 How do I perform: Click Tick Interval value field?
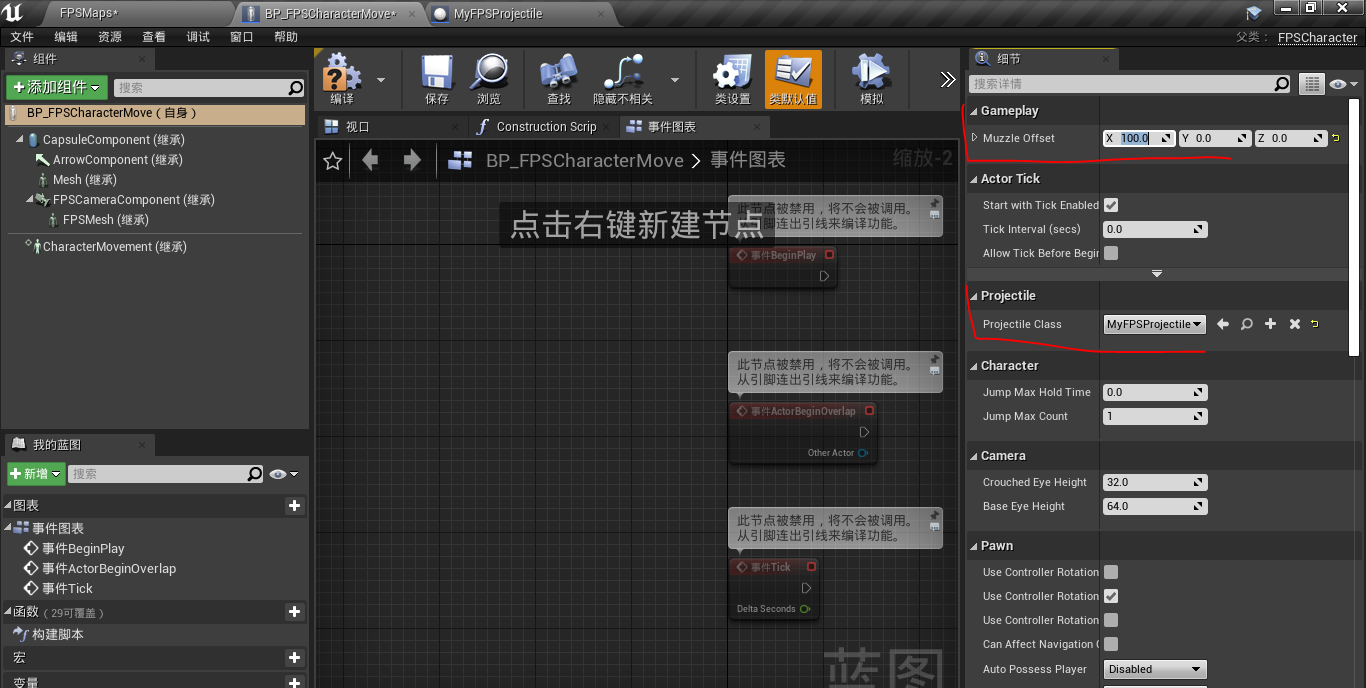point(1155,229)
